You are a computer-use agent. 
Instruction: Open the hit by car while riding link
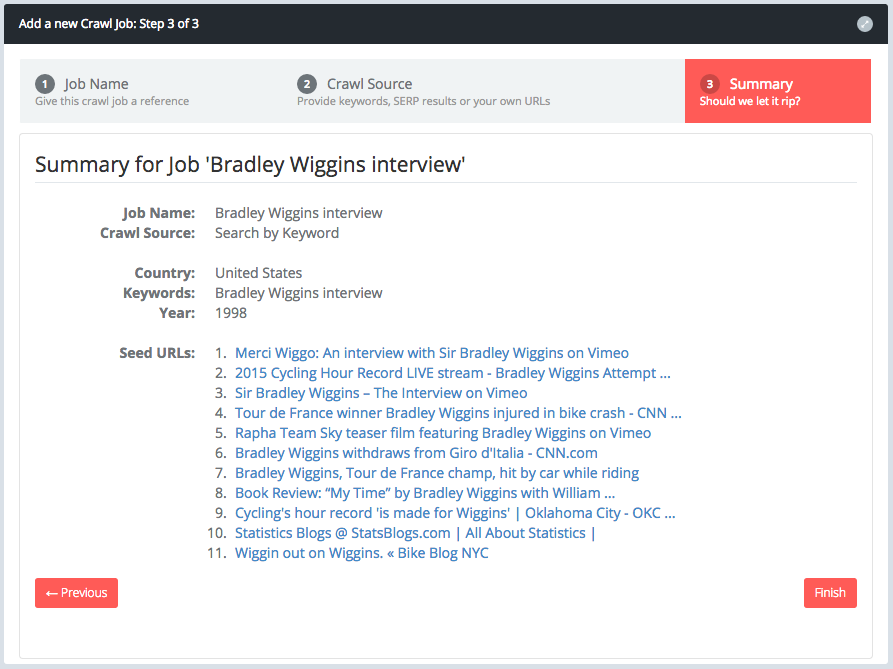coord(437,473)
